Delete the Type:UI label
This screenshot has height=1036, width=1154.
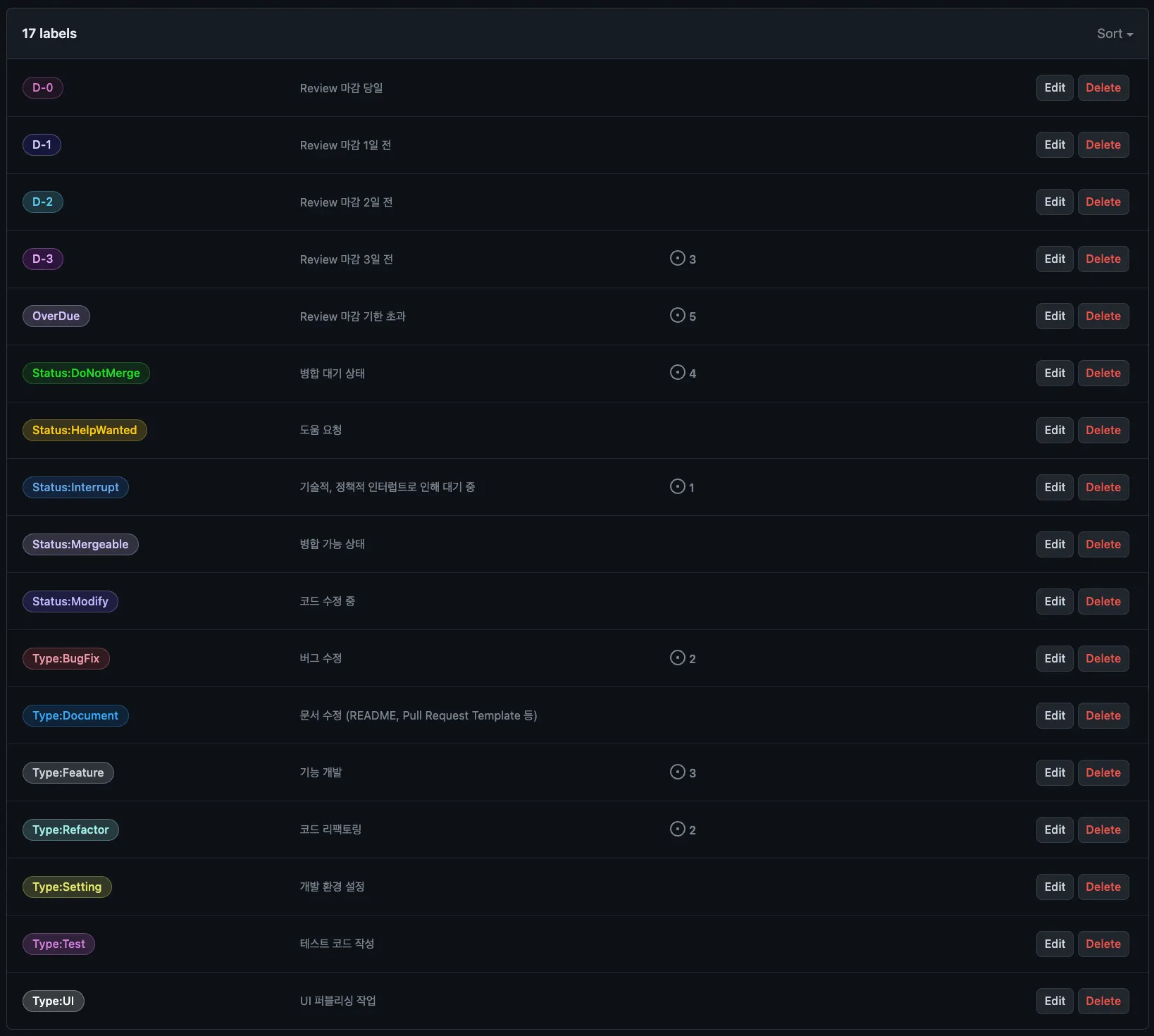[x=1103, y=1001]
